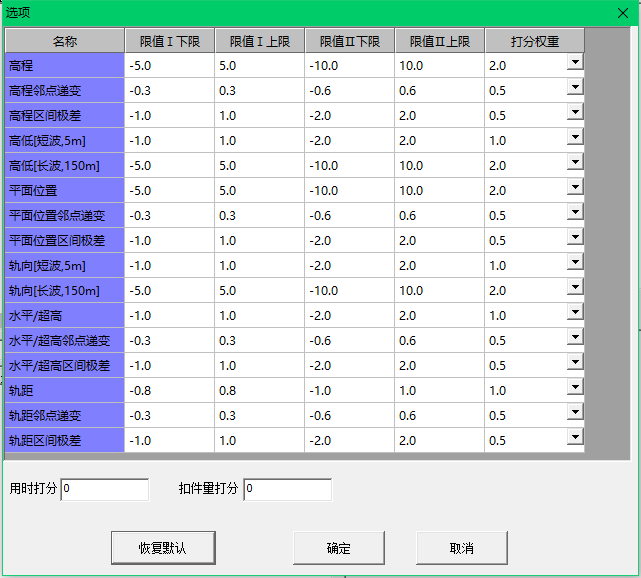
Task: Click the 名称 column header
Action: click(65, 41)
